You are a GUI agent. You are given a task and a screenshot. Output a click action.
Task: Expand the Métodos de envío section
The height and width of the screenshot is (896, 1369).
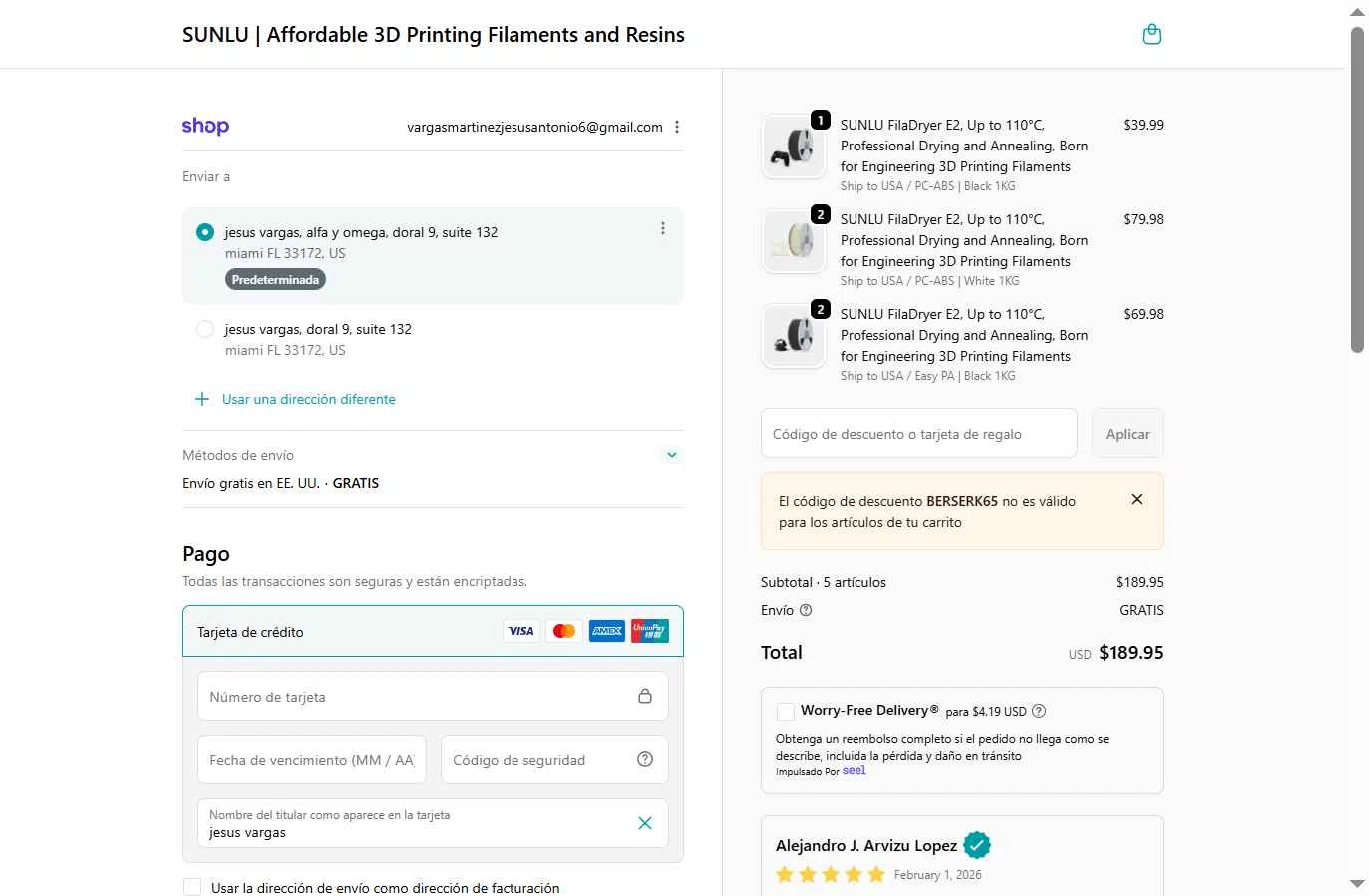(x=672, y=455)
